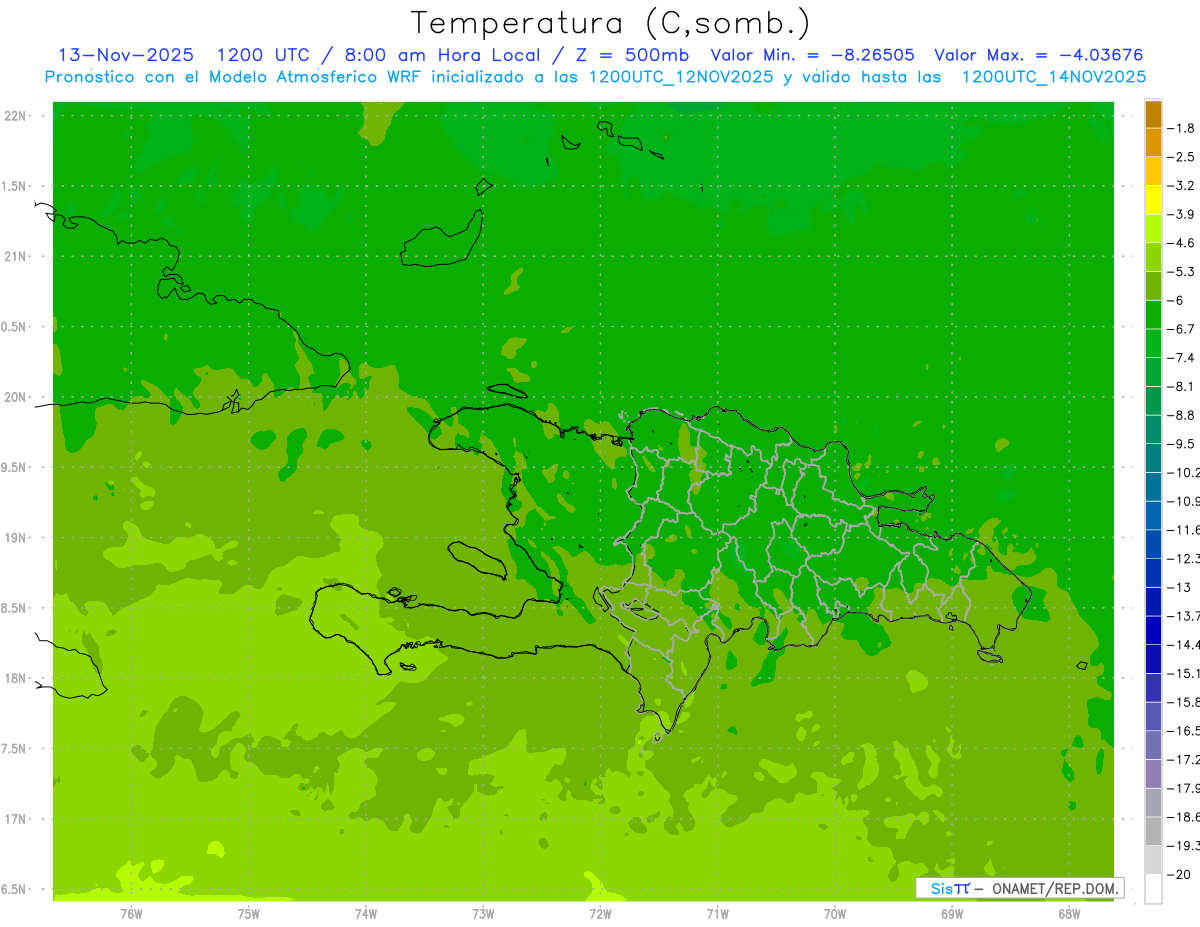Click the '70W' longitude axis label
Viewport: 1200px width, 927px height.
pyautogui.click(x=835, y=914)
